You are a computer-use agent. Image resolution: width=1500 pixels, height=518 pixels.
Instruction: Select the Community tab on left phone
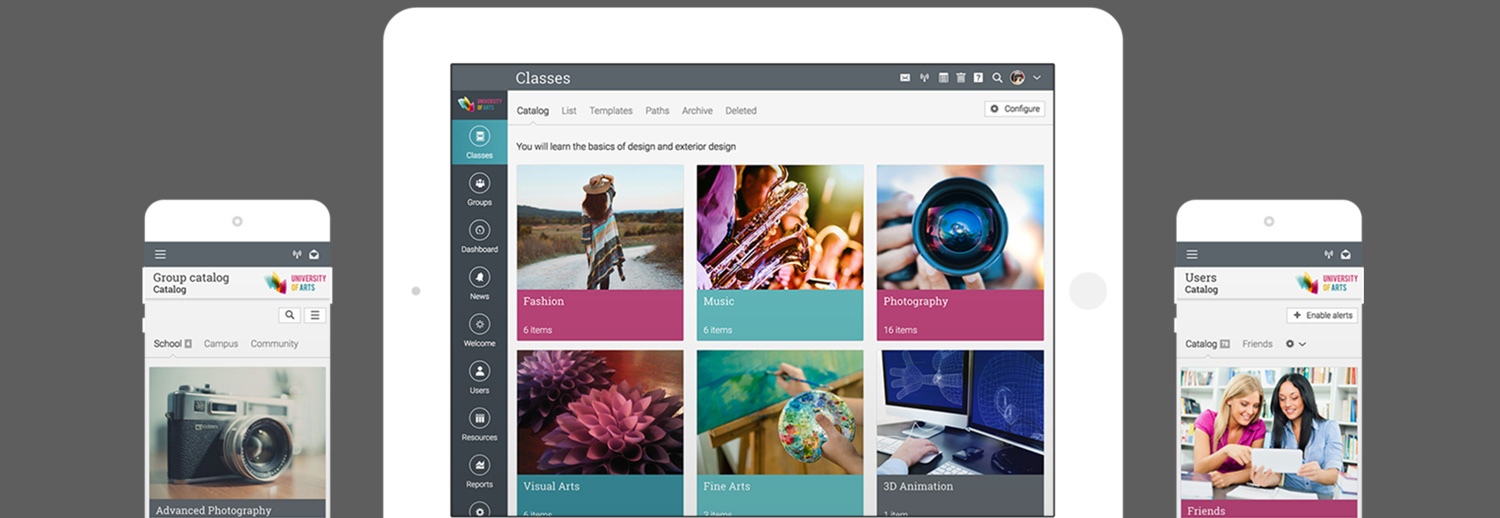click(274, 344)
